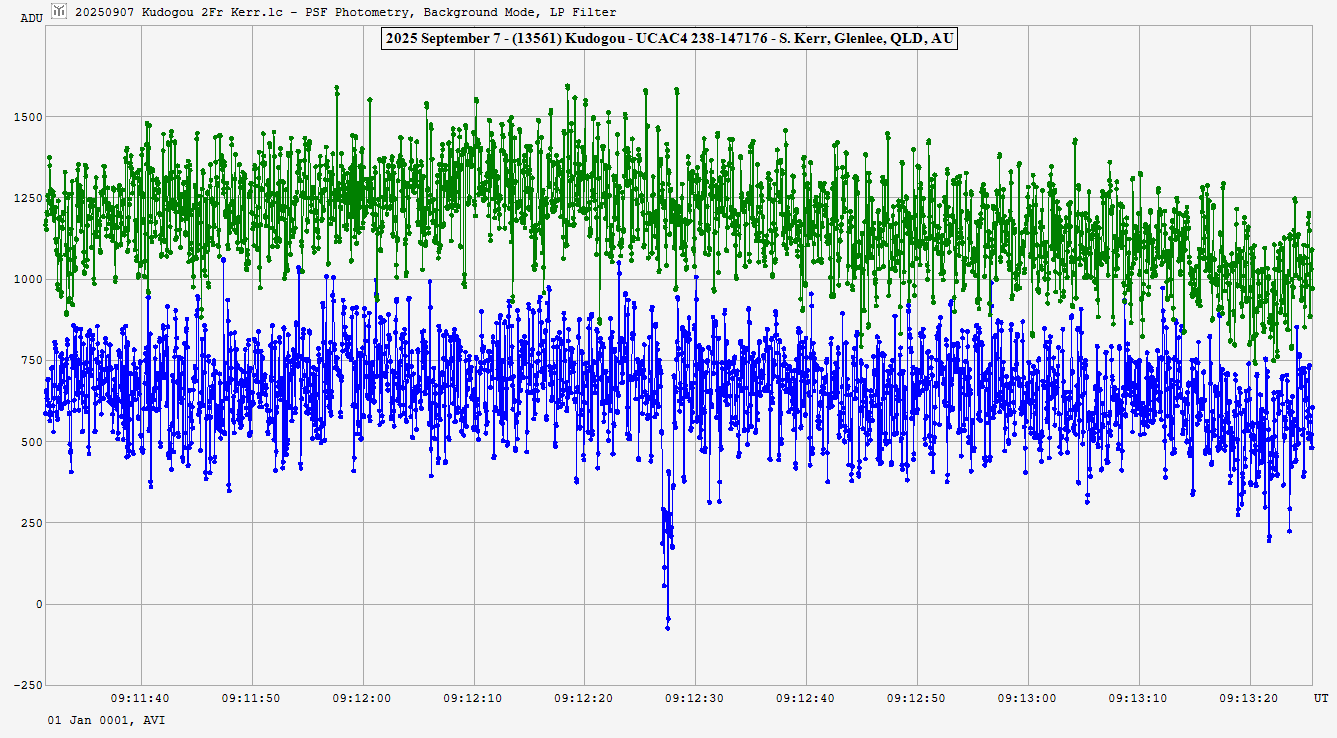Select the 09:12:00 time axis label
This screenshot has height=738, width=1337.
coord(361,697)
